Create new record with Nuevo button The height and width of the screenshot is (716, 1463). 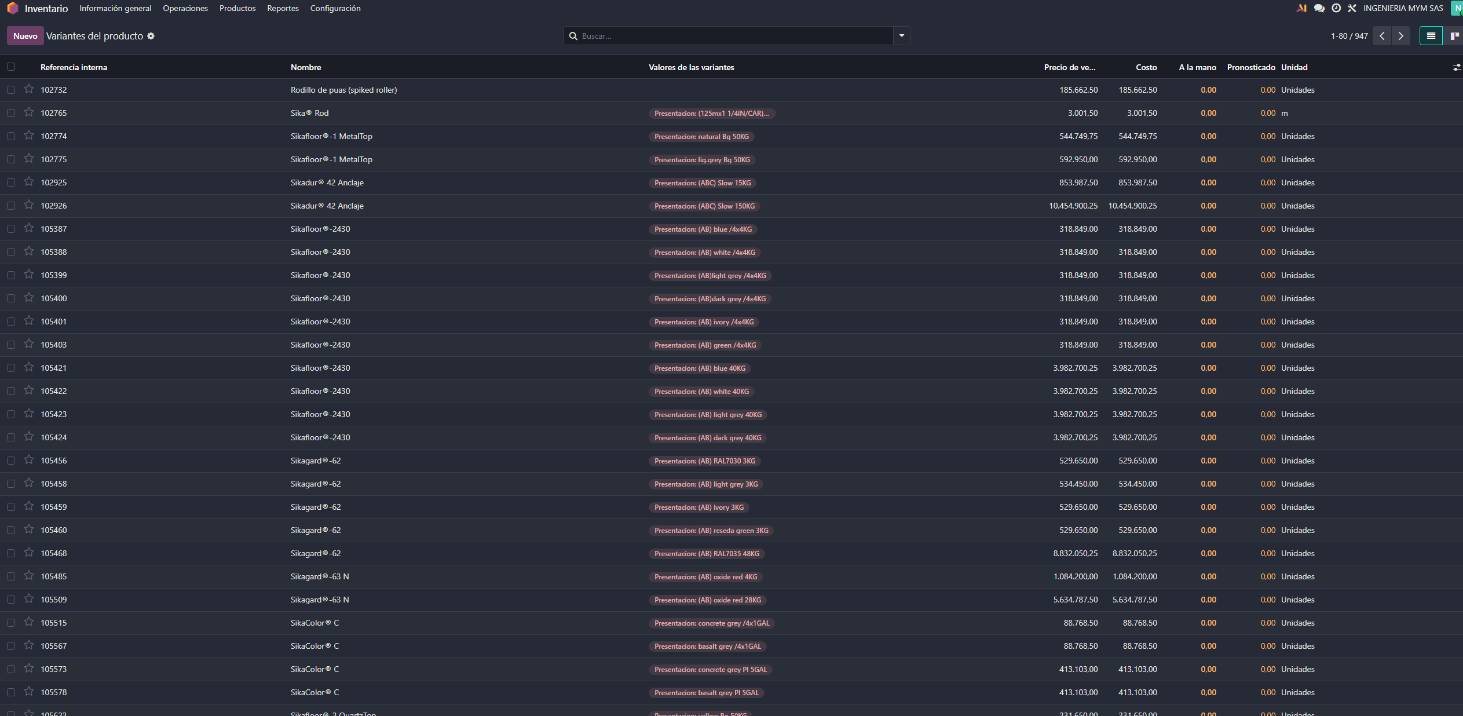pos(25,36)
